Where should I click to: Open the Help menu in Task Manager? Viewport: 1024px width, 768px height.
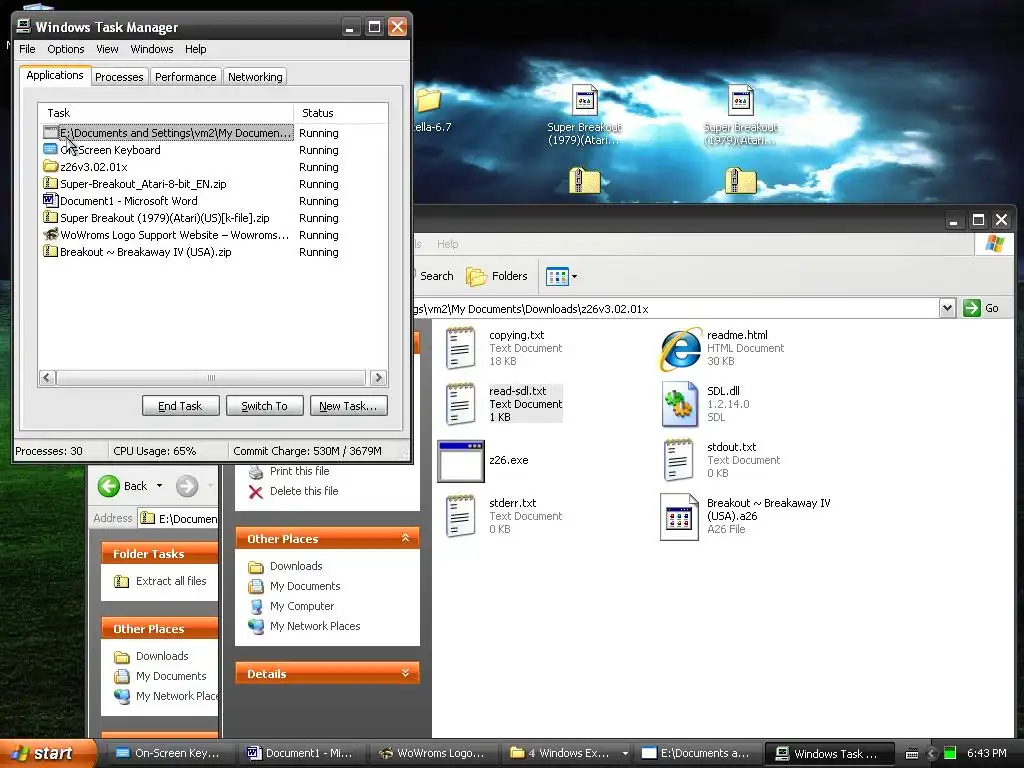(195, 49)
